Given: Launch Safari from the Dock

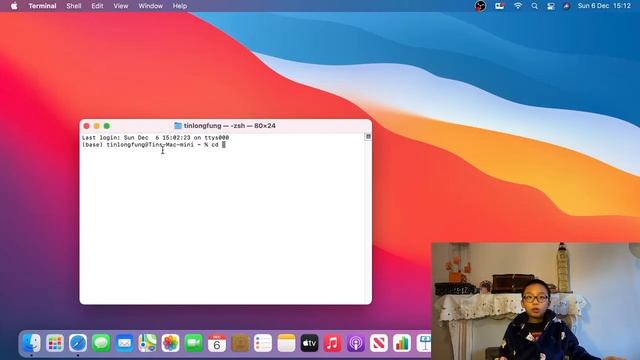Looking at the screenshot, I should point(78,343).
